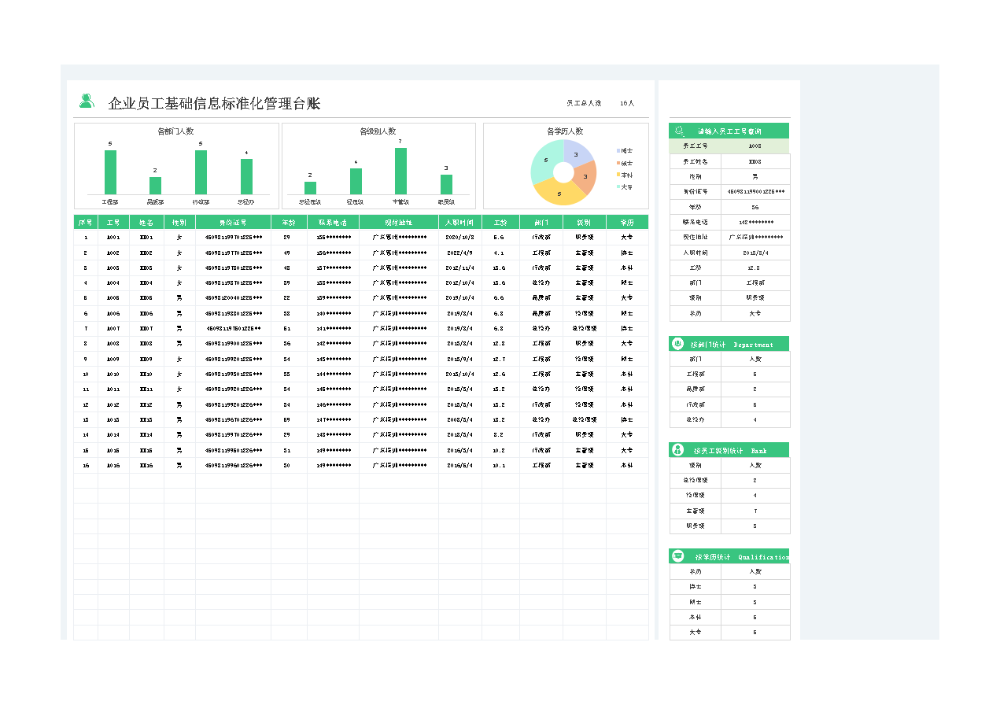Select the 性别 column header
1000x716 pixels.
(180, 223)
